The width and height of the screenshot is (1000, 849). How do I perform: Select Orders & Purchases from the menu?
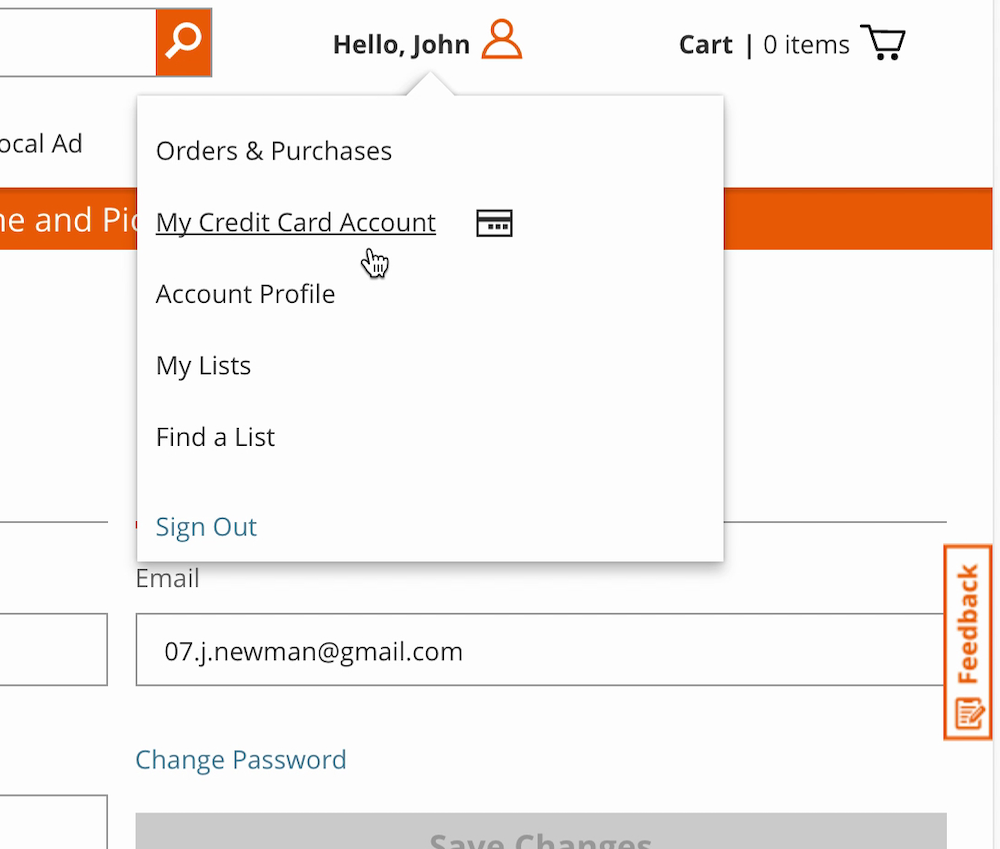pyautogui.click(x=273, y=151)
